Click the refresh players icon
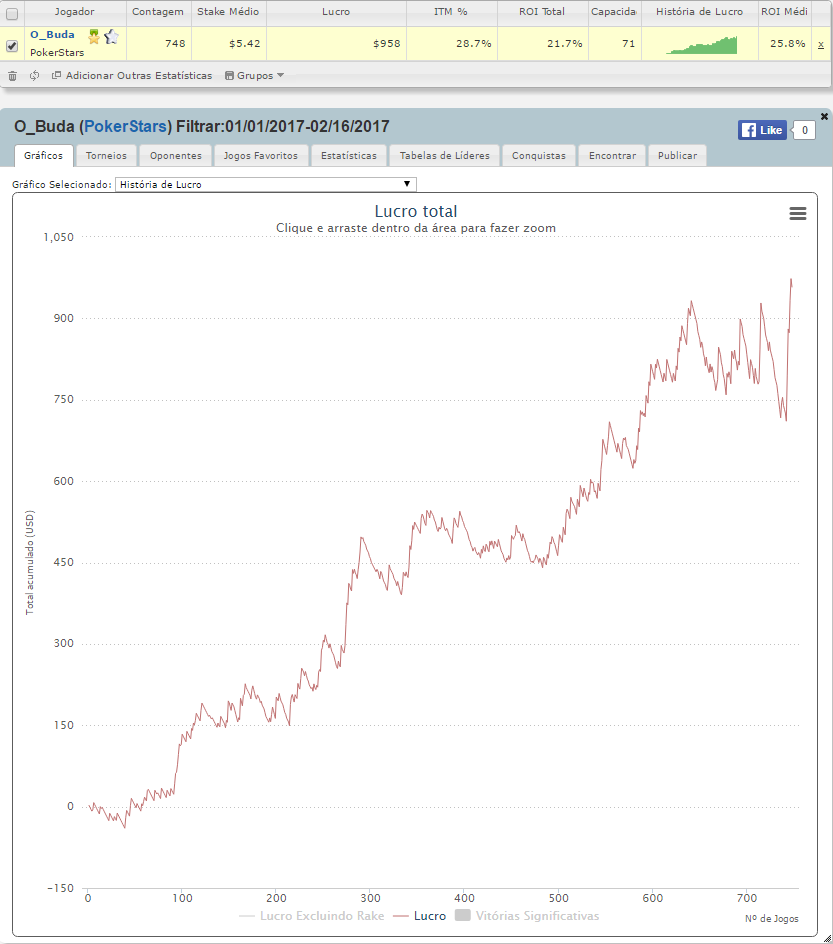 (x=34, y=75)
